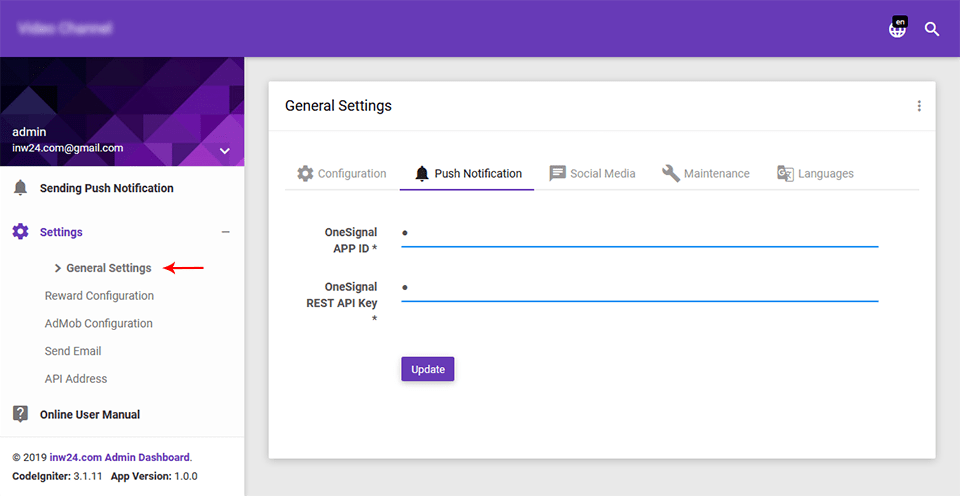Collapse the Settings menu with minus

(x=225, y=232)
